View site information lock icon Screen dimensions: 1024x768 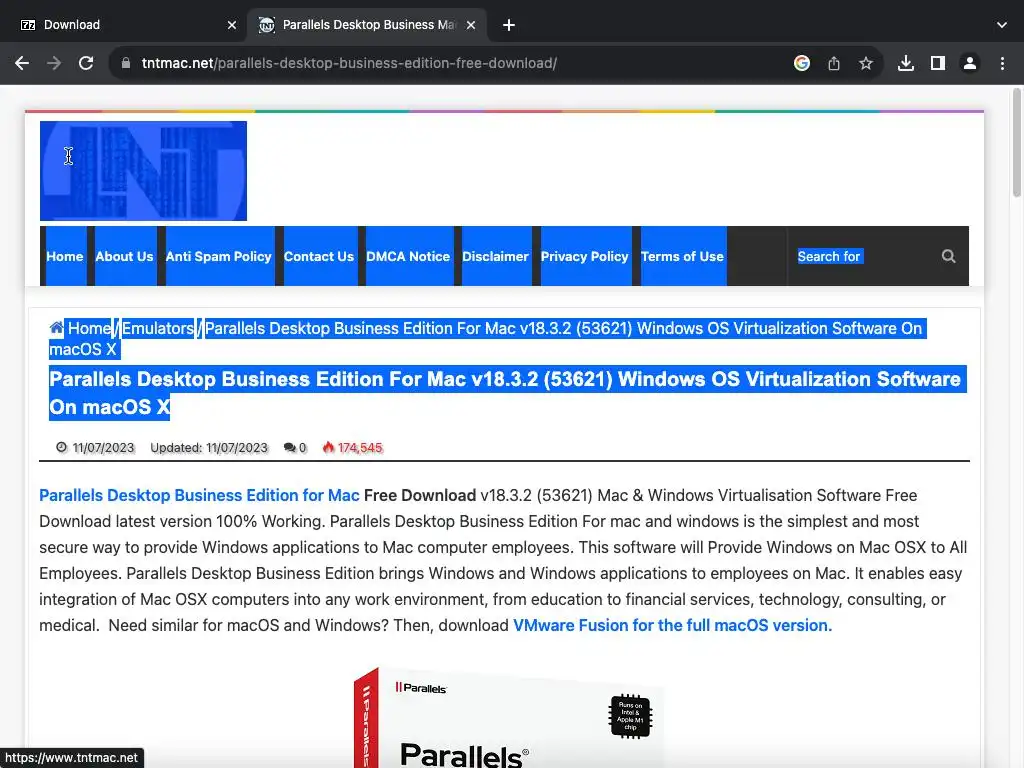point(126,63)
